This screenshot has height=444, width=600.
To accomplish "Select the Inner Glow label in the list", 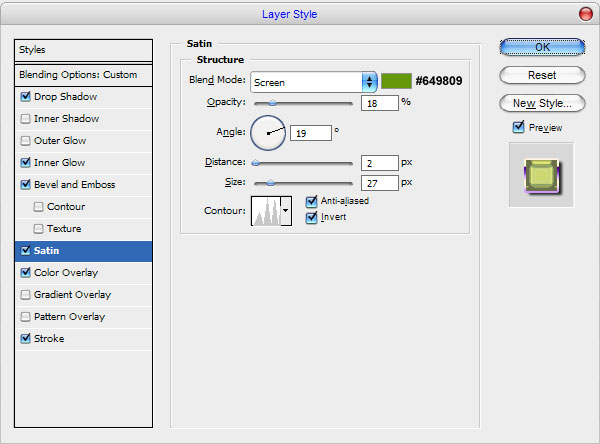I will (x=59, y=162).
